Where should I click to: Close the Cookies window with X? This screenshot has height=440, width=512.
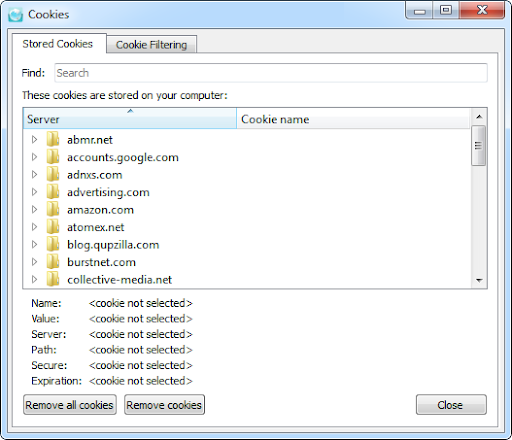(482, 11)
